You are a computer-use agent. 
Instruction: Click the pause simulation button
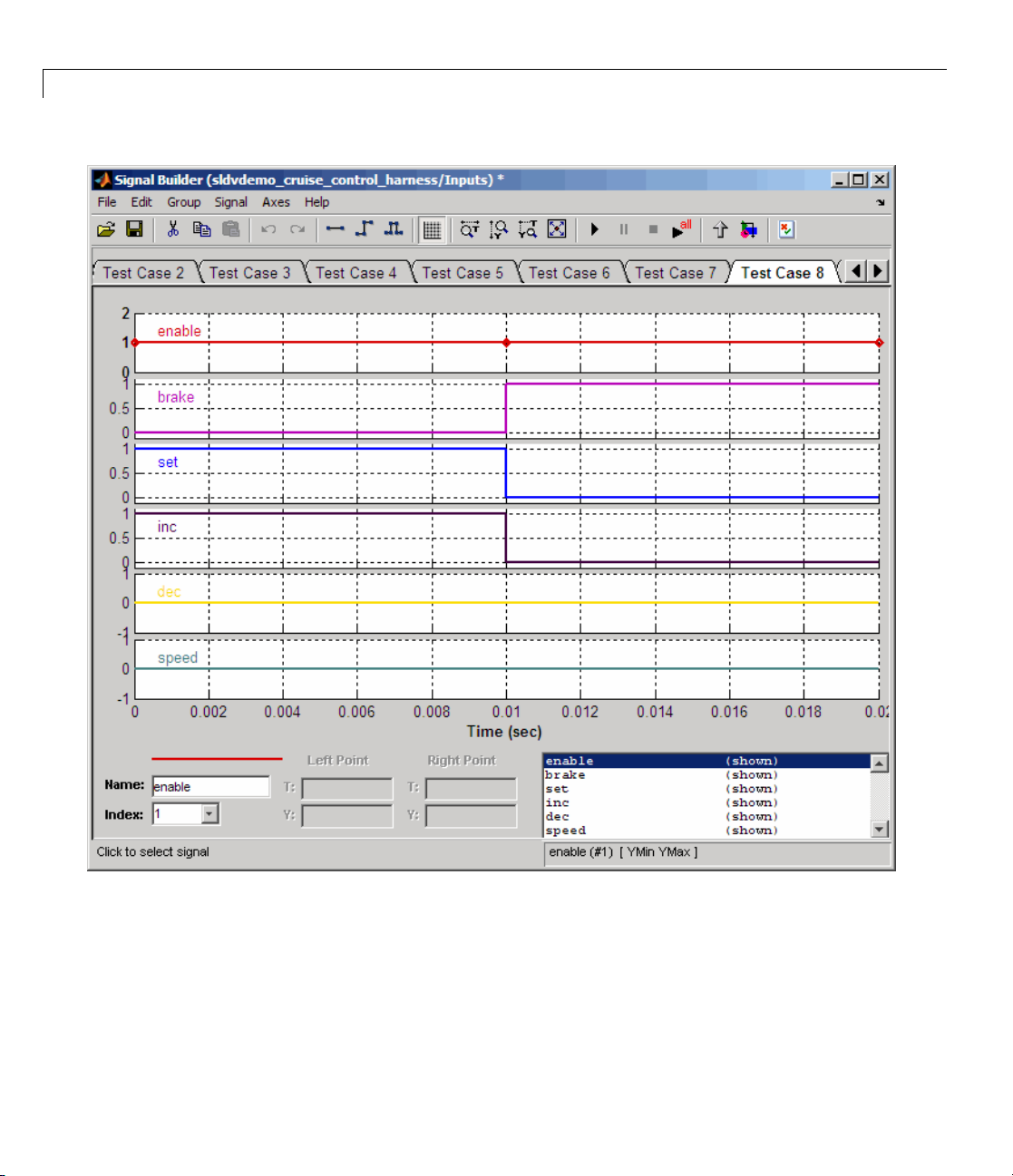point(624,229)
